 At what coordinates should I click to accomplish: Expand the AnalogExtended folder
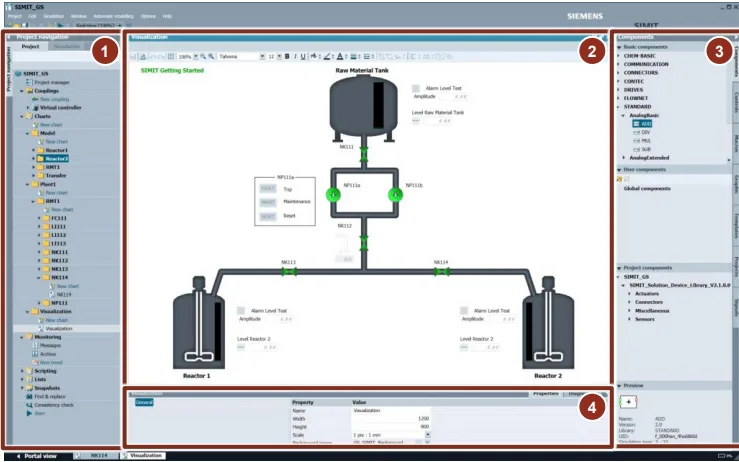point(624,158)
